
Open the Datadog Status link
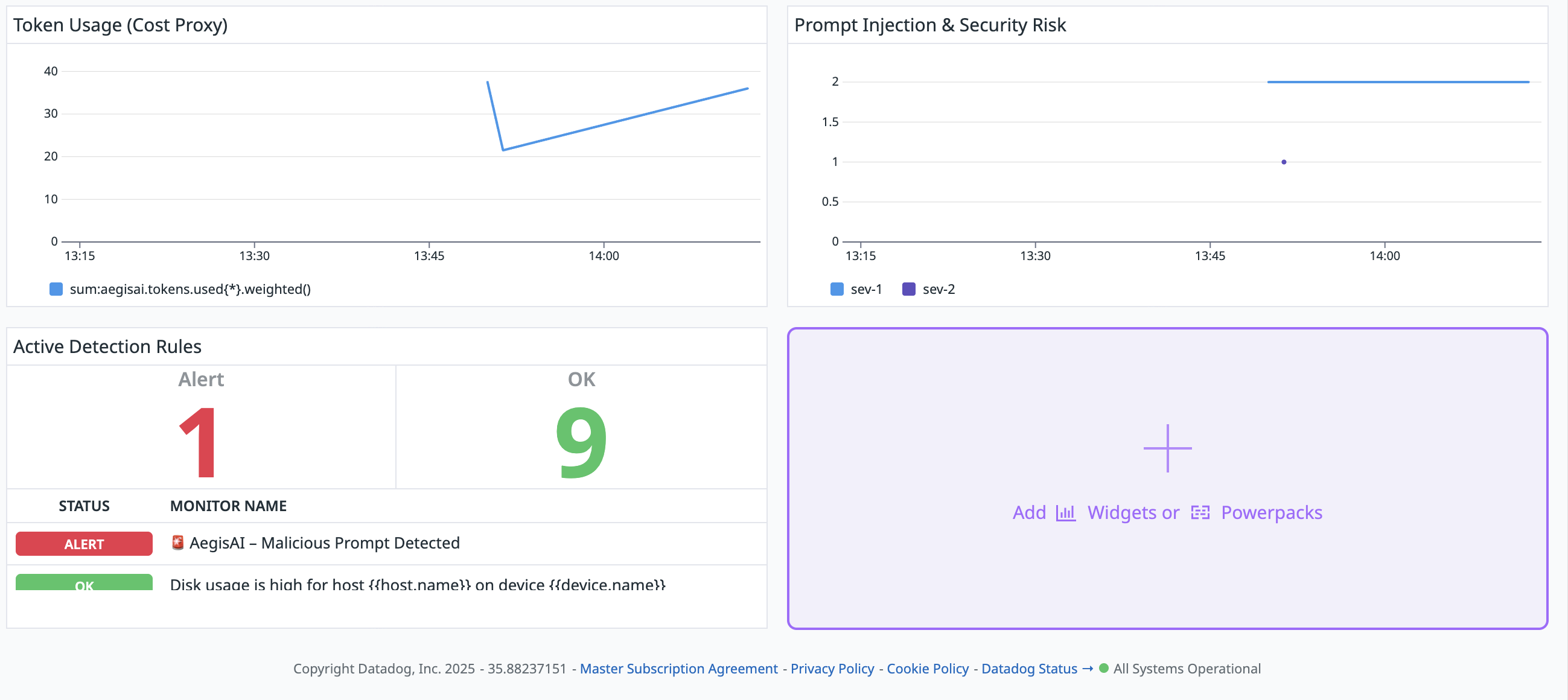[1029, 669]
